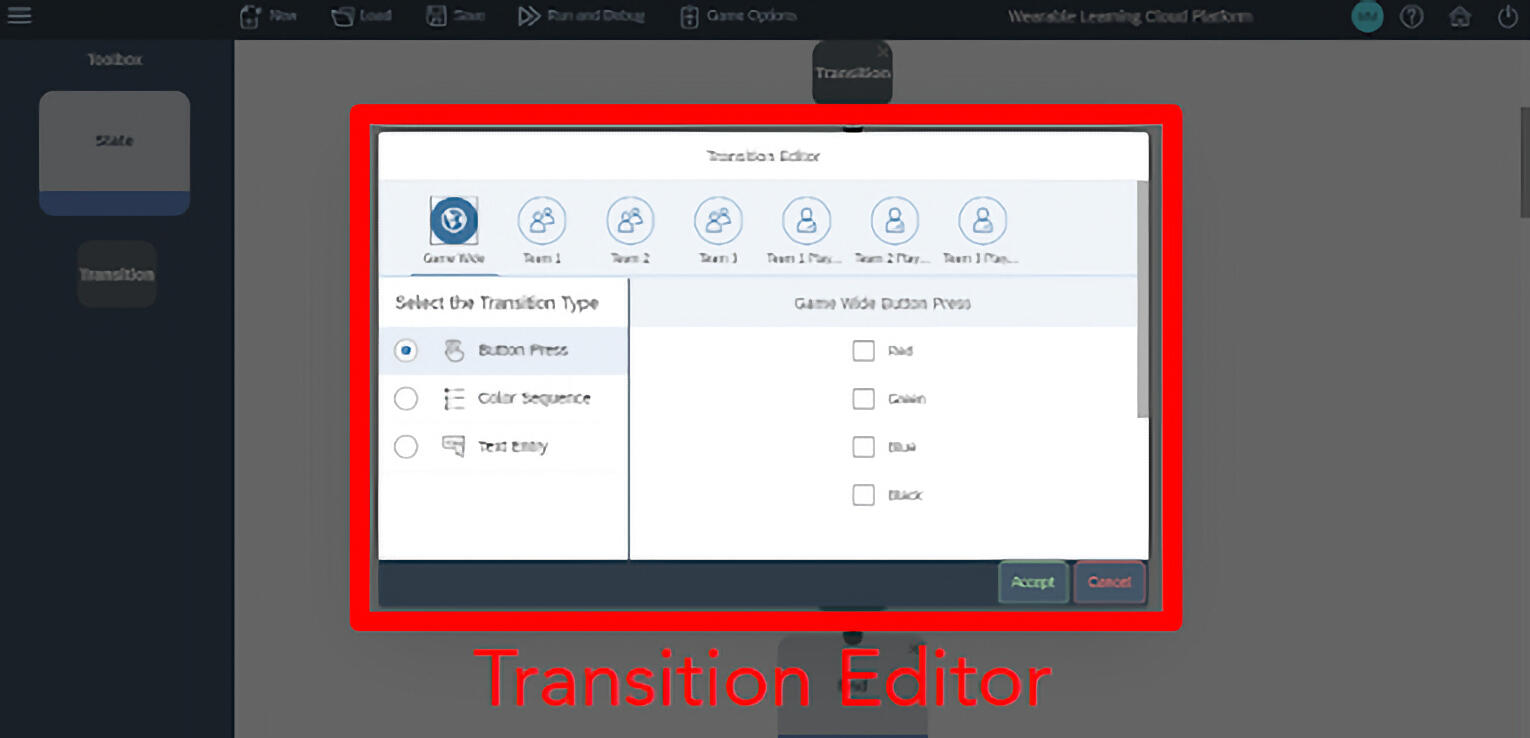Open the Run and Debug tool

click(x=580, y=15)
